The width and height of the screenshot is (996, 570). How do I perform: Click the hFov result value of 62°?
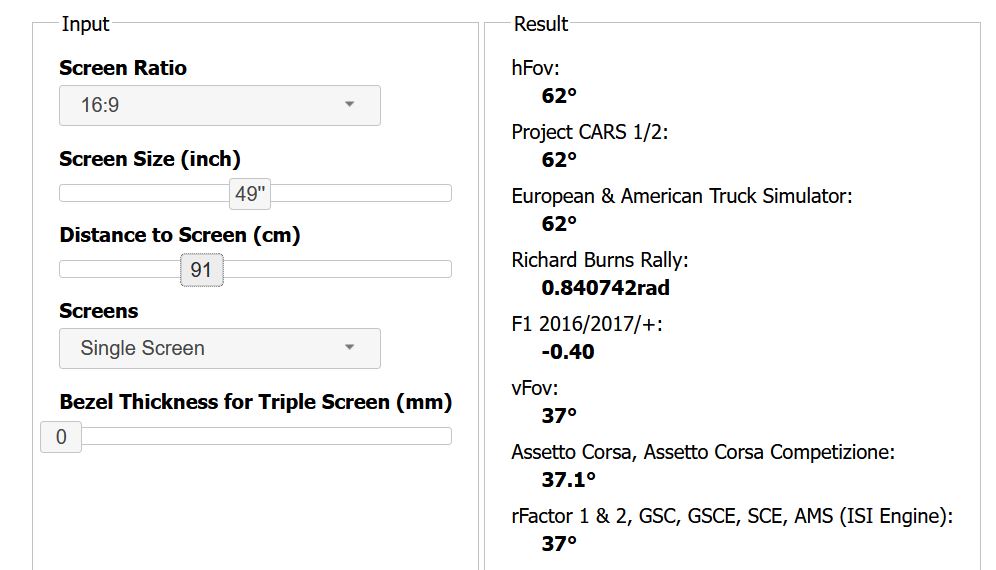(x=559, y=96)
